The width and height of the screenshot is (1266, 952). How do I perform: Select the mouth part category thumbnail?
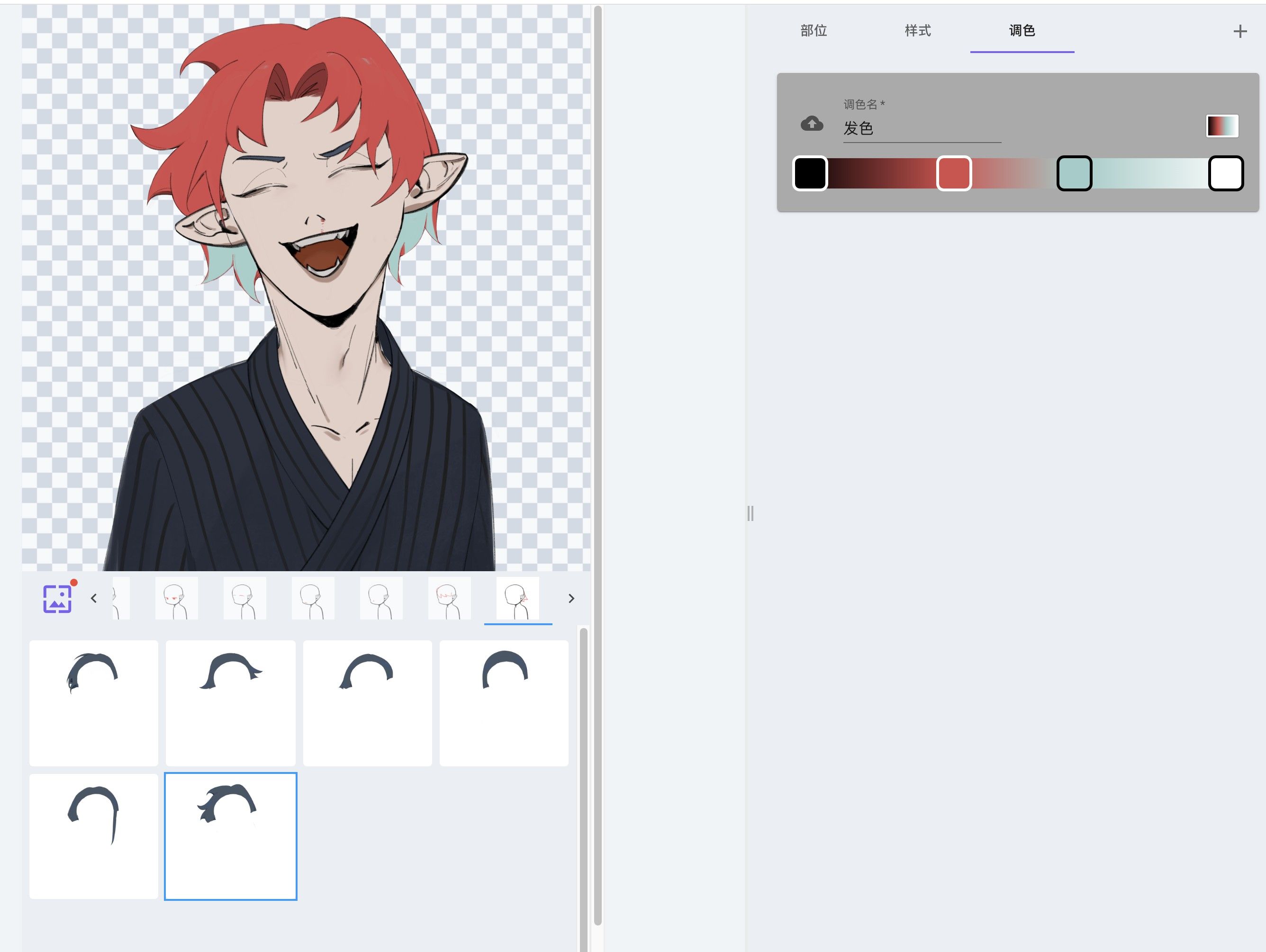click(313, 598)
